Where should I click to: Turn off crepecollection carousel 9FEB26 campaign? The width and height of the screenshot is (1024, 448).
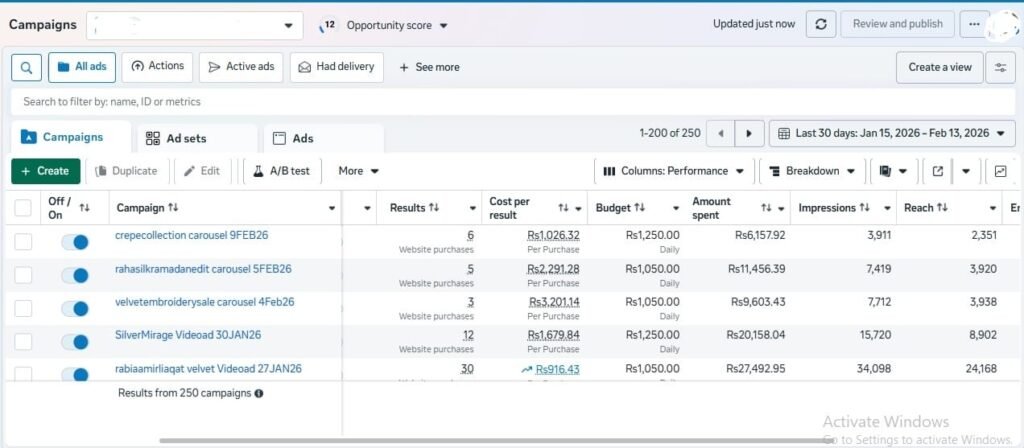74,242
